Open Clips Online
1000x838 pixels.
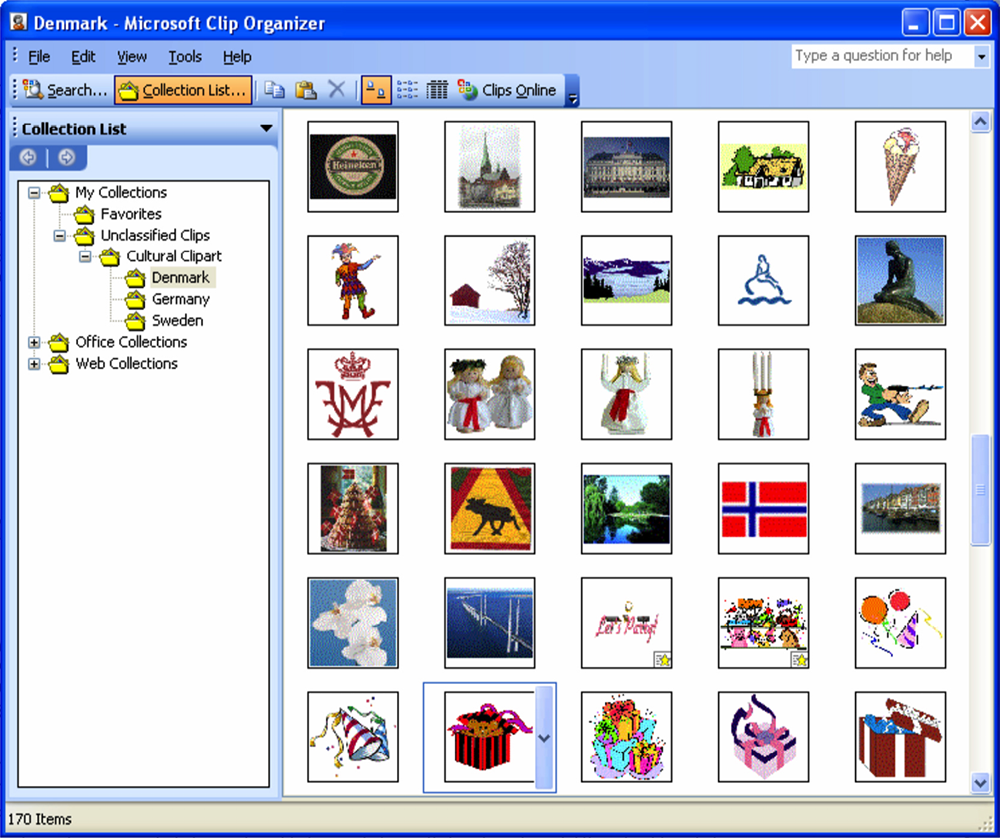[x=510, y=90]
